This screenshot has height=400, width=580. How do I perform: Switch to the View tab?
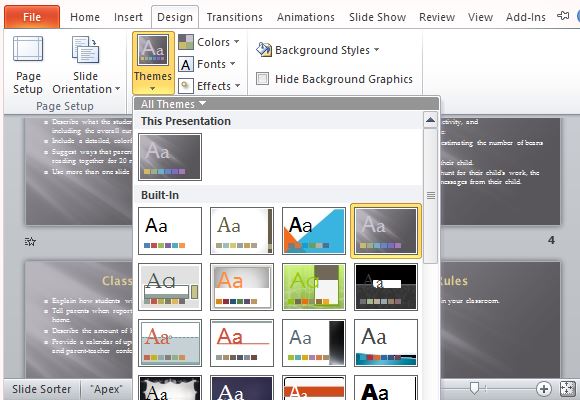[480, 17]
